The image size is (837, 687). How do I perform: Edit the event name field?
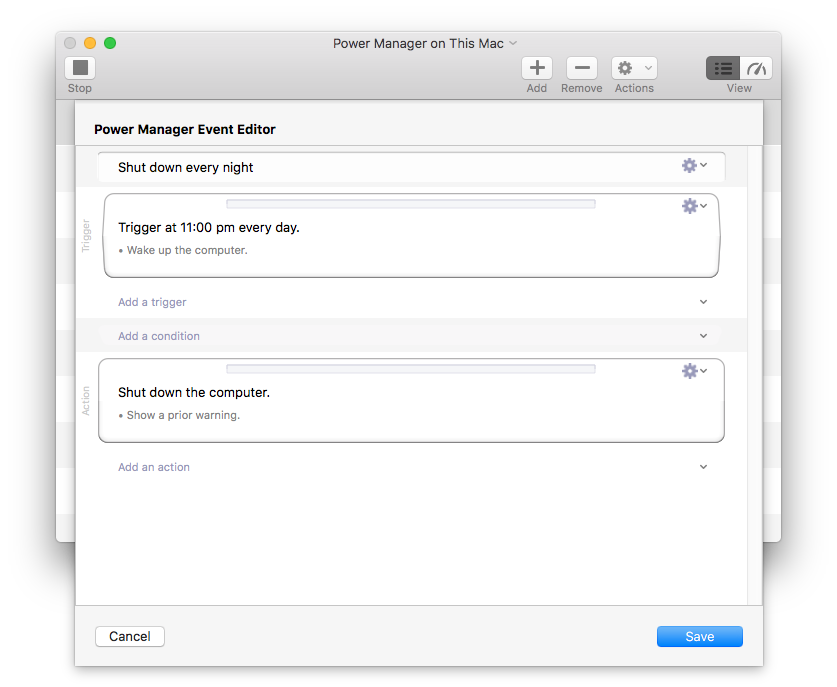tap(411, 167)
